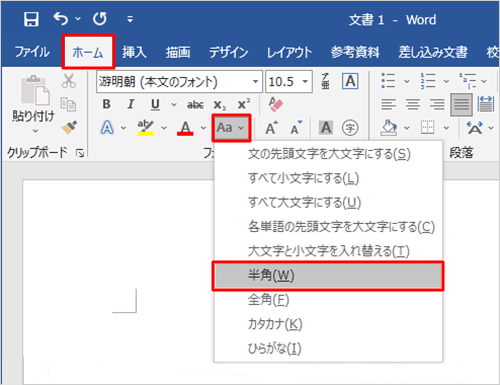This screenshot has width=500, height=385.
Task: Click the Character Border icon
Action: click(x=350, y=81)
